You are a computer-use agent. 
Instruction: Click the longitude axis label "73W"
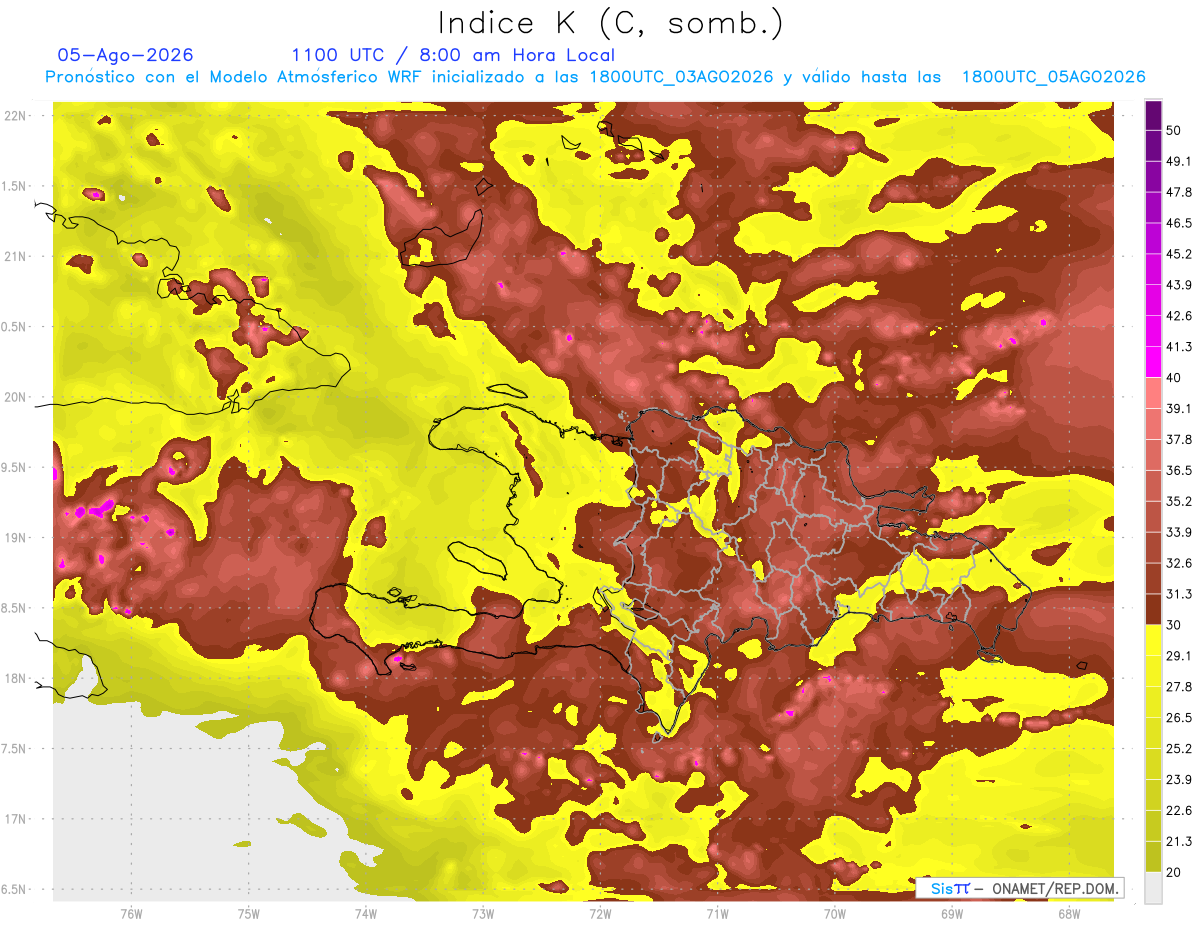coord(483,913)
